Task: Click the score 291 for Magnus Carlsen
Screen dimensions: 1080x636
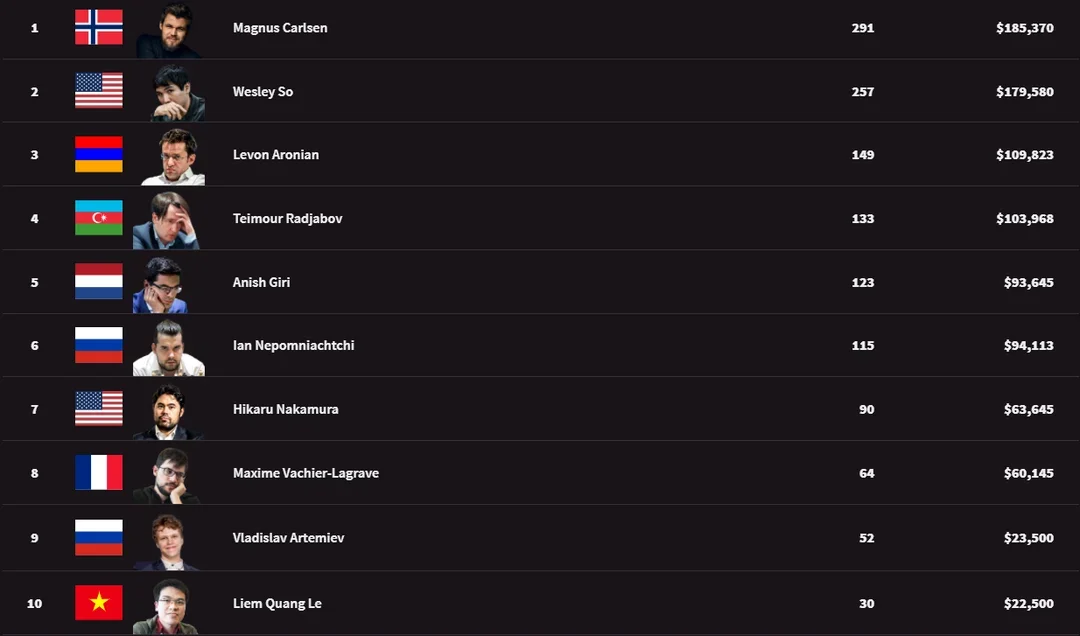Action: point(862,27)
